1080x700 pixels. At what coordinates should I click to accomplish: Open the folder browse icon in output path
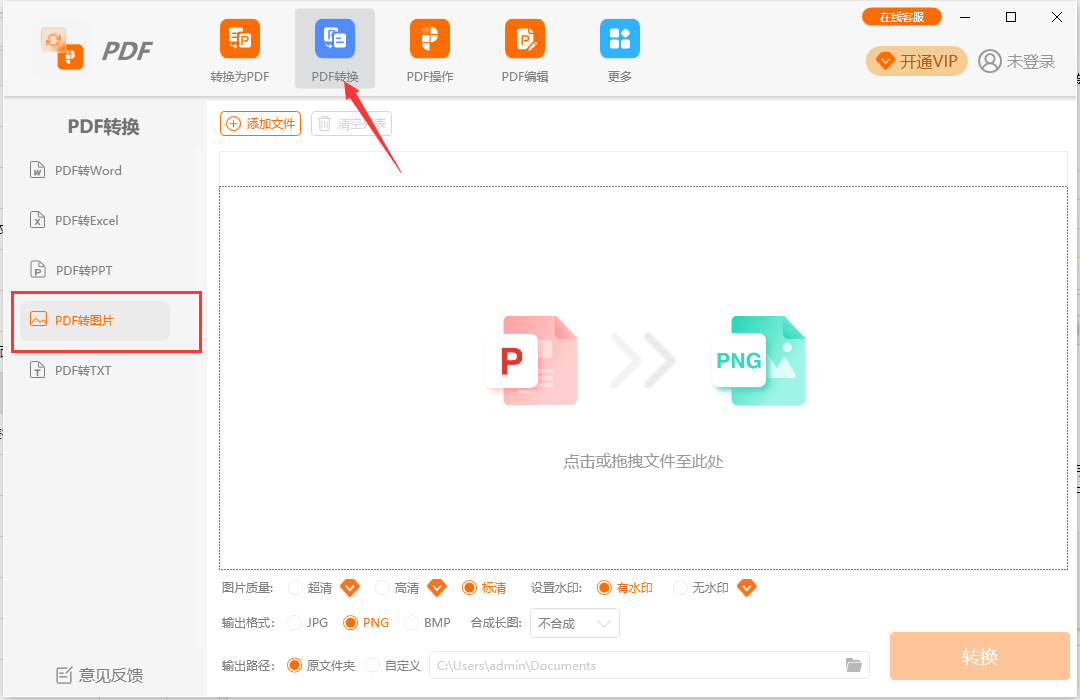point(853,665)
